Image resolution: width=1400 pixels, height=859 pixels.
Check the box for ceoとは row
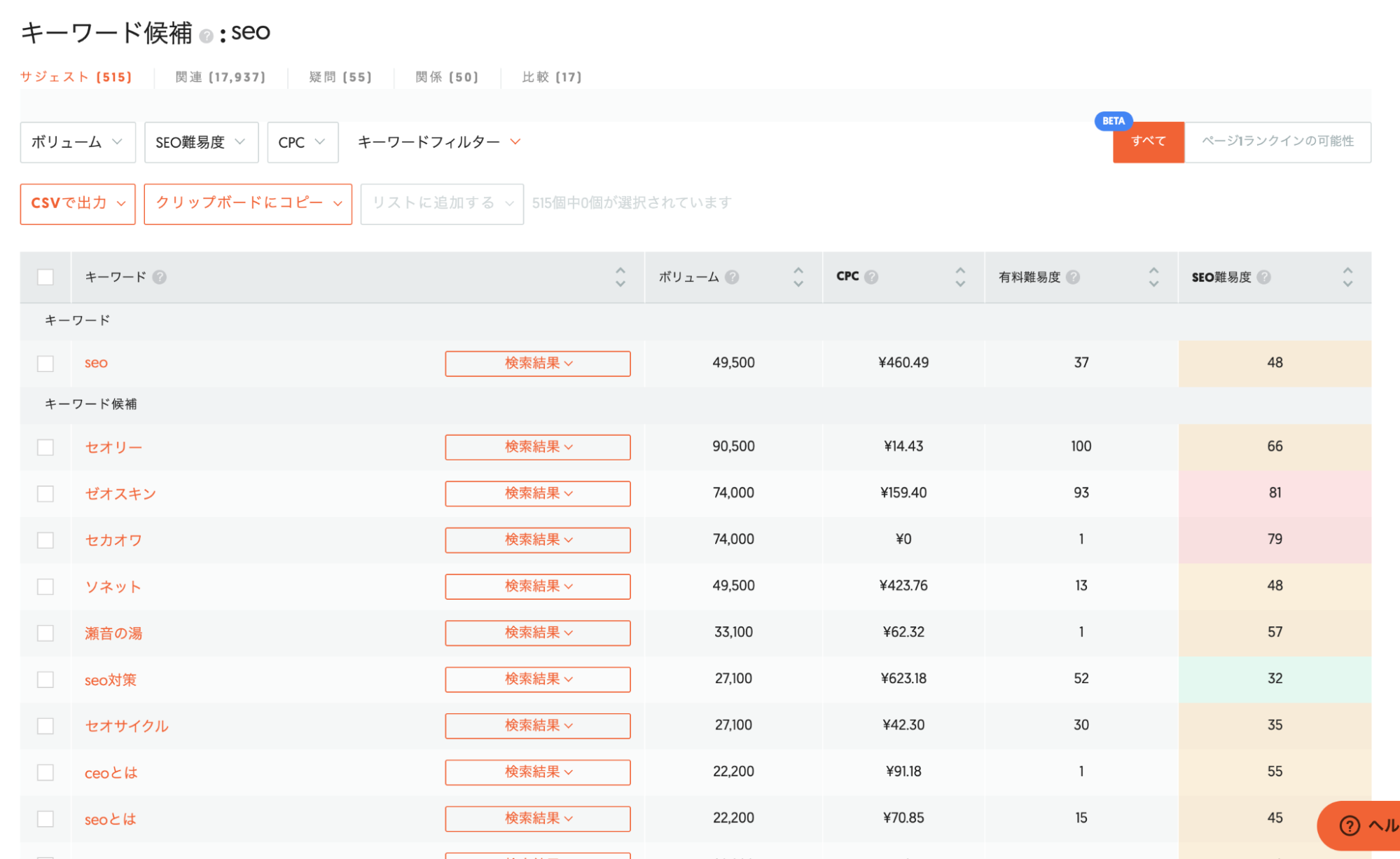pyautogui.click(x=46, y=772)
